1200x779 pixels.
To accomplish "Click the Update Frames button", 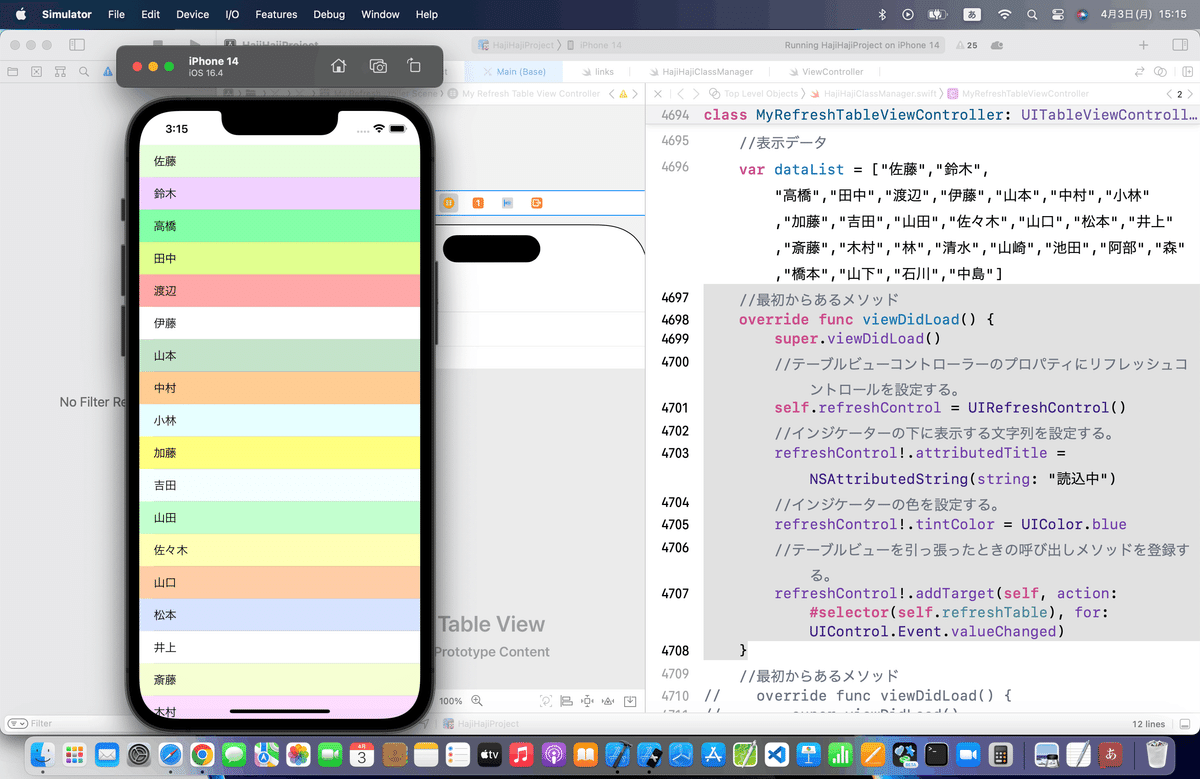I will click(545, 701).
